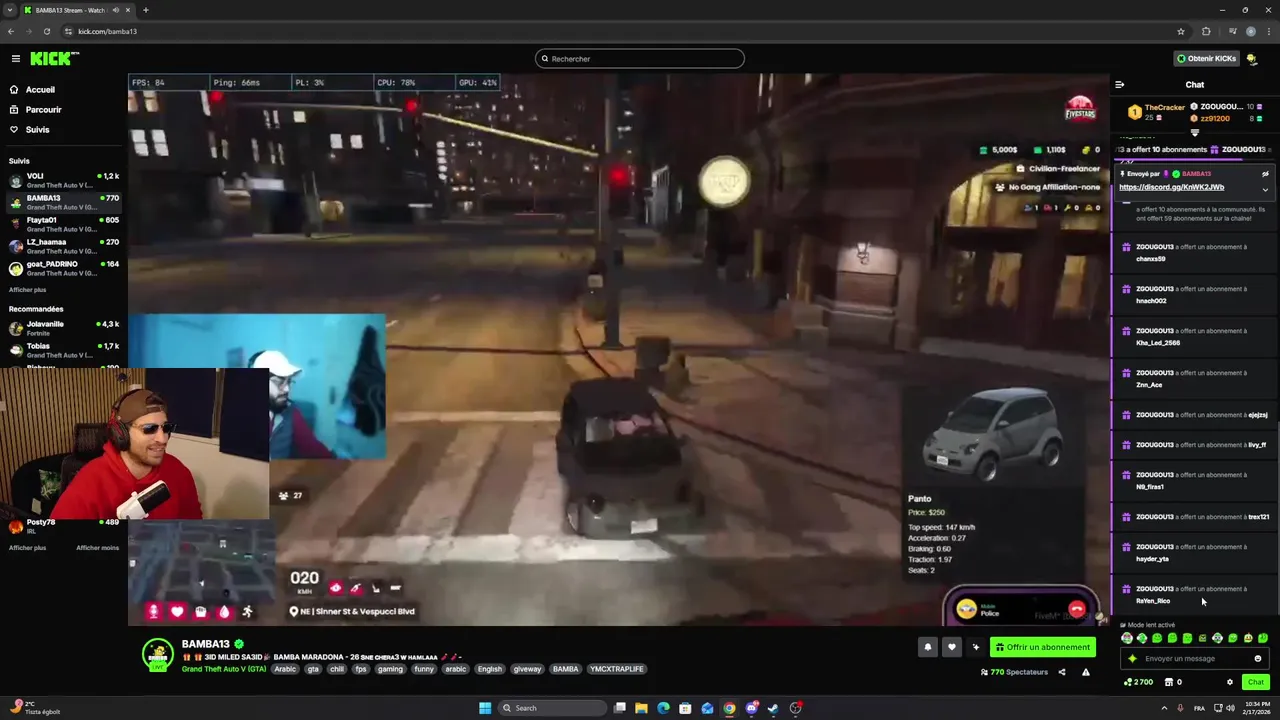Image resolution: width=1280 pixels, height=720 pixels.
Task: Collapse with Afficher moins
Action: point(97,548)
